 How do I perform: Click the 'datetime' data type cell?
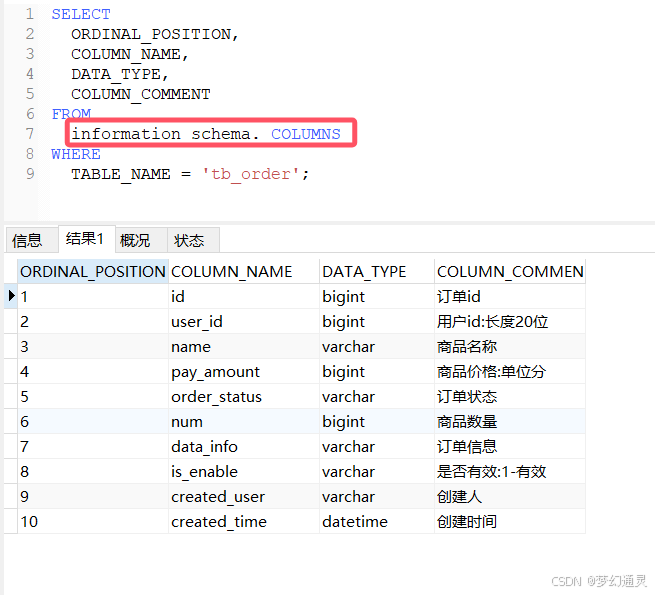pyautogui.click(x=377, y=521)
